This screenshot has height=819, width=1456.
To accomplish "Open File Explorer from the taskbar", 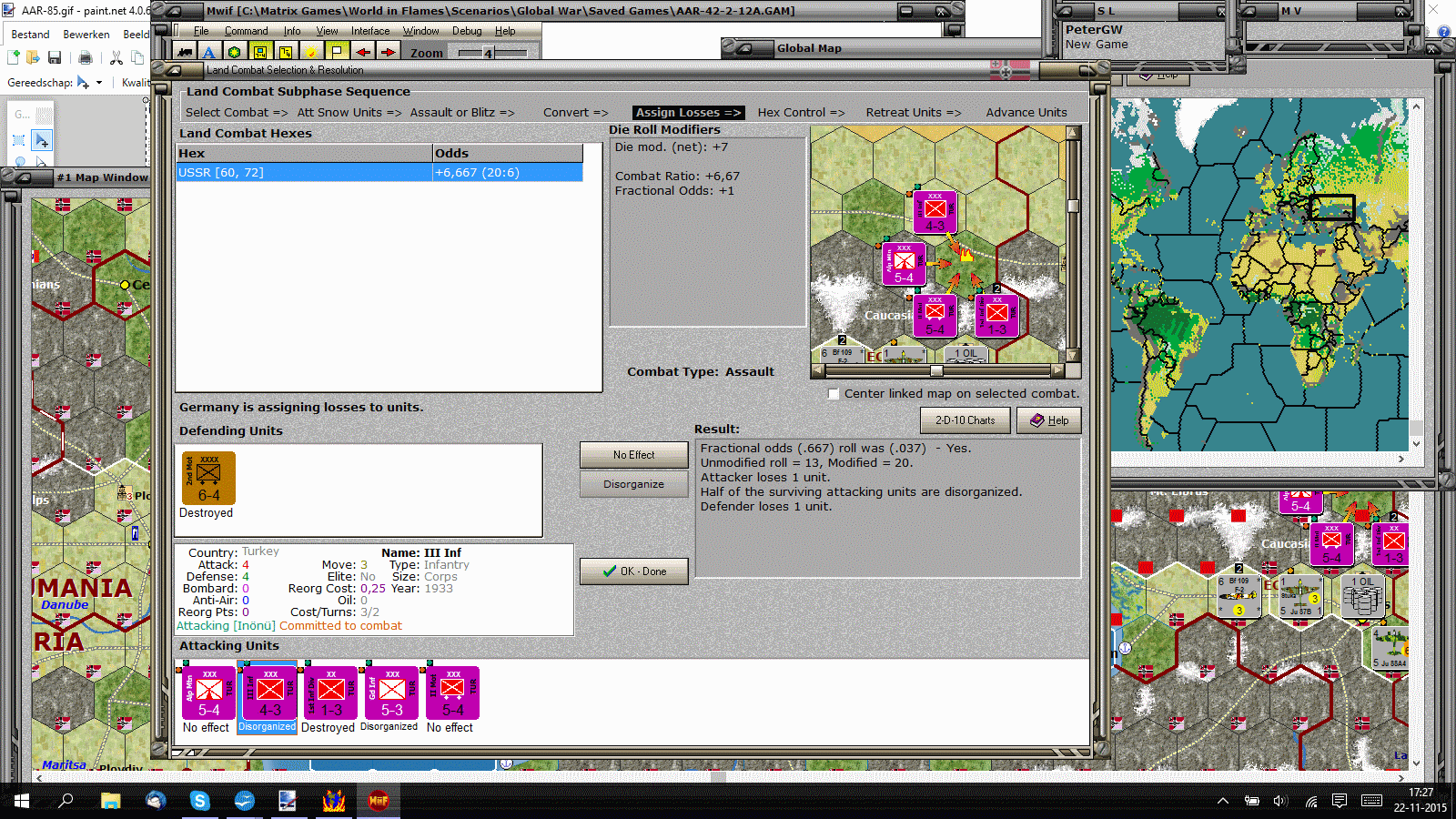I will [111, 801].
